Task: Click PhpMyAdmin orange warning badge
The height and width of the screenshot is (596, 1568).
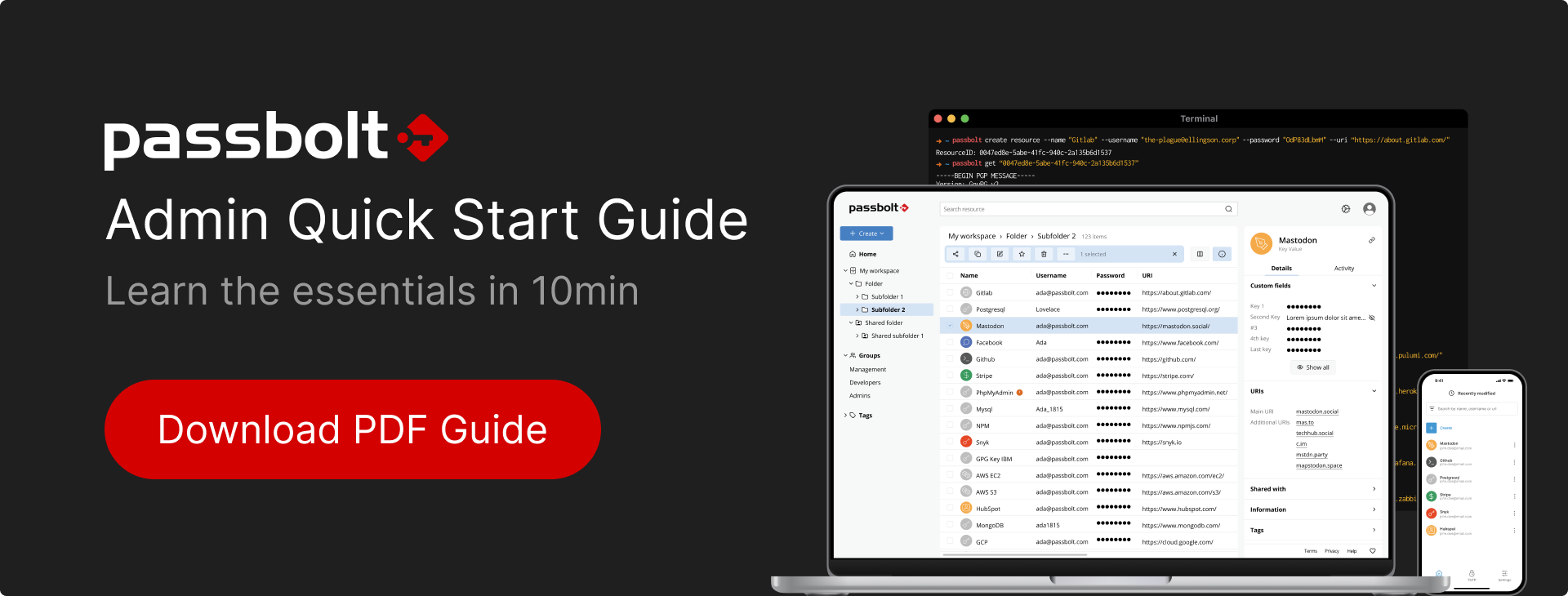Action: click(x=1019, y=393)
